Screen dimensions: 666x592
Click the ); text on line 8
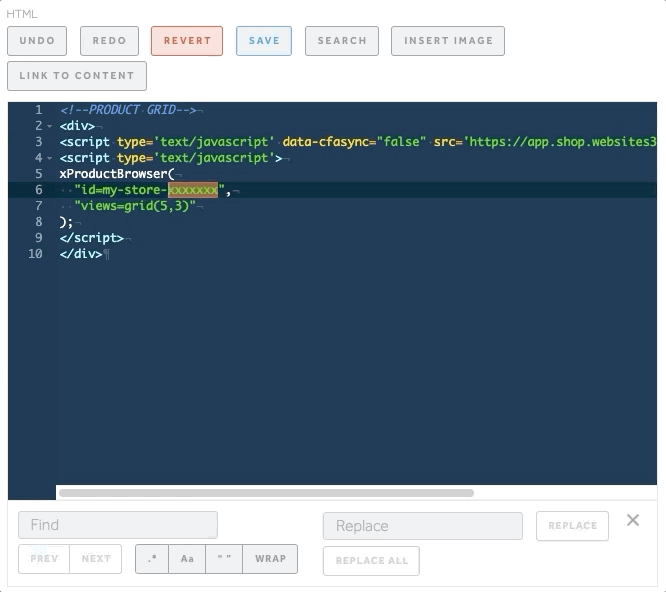tap(66, 222)
